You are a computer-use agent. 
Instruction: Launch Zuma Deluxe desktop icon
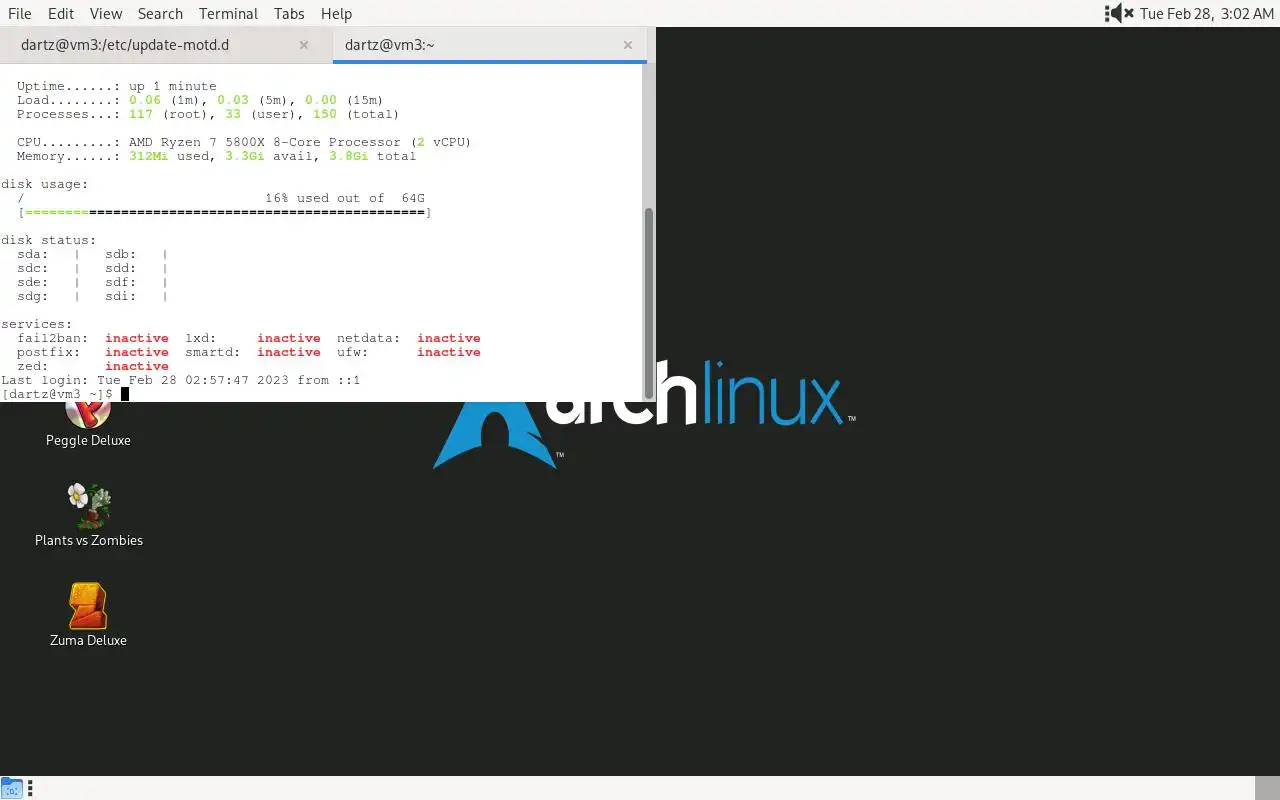click(x=88, y=616)
